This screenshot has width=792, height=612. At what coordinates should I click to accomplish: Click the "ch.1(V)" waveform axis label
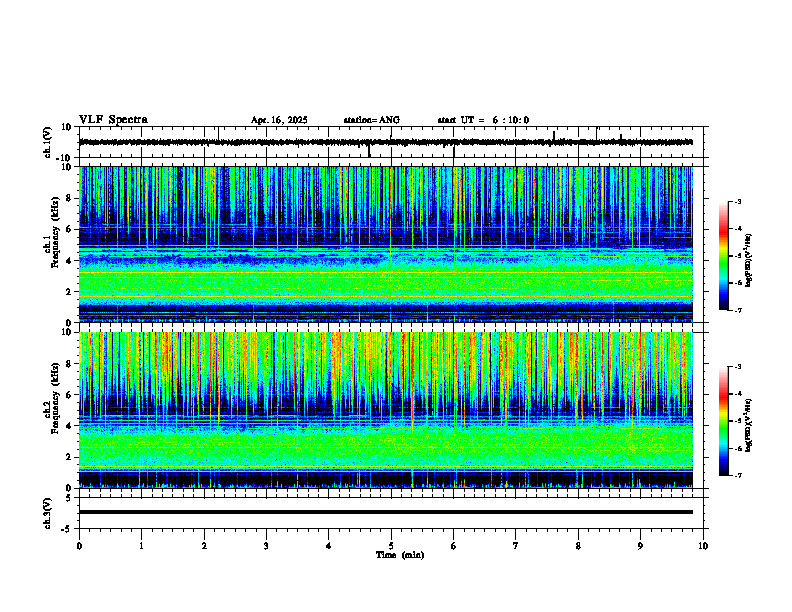click(48, 142)
